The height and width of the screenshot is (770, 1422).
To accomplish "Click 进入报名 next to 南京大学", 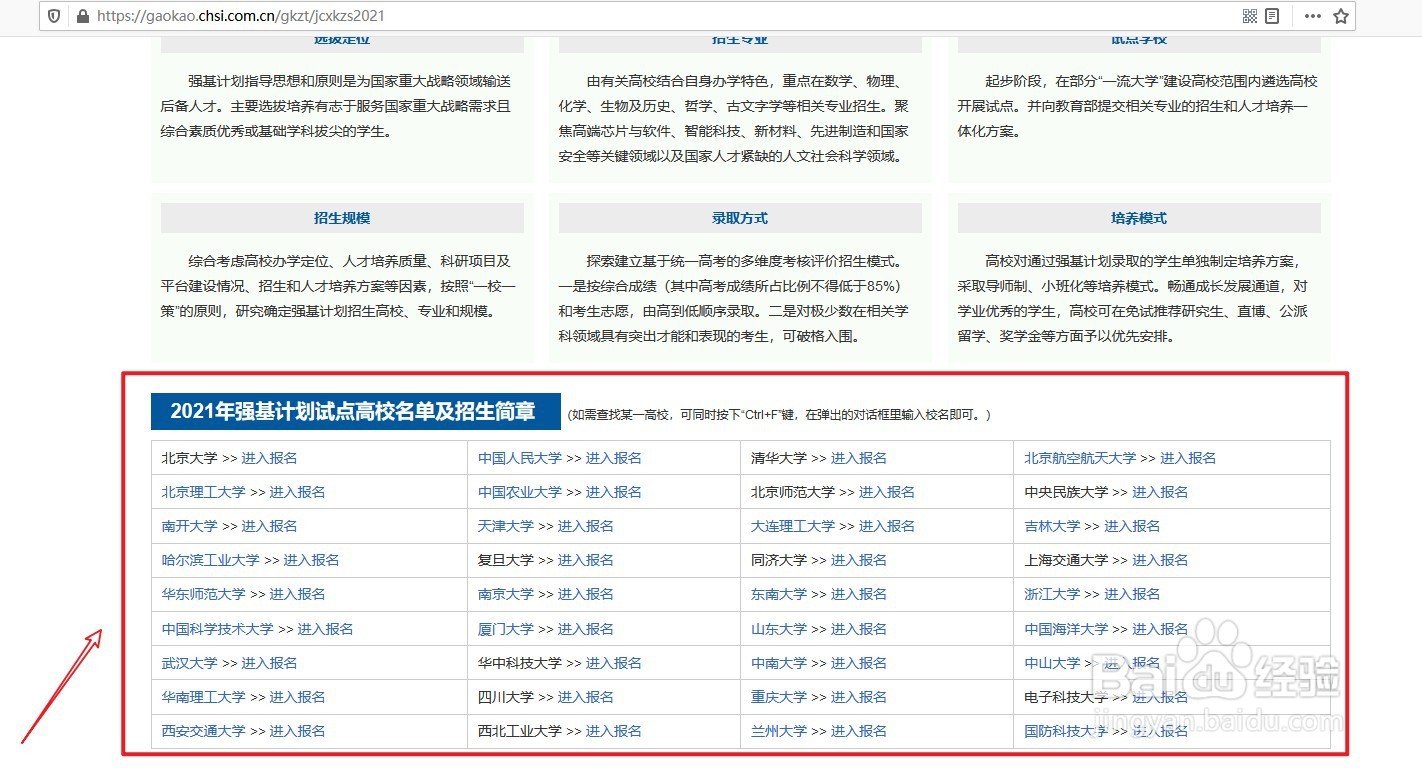I will click(585, 594).
